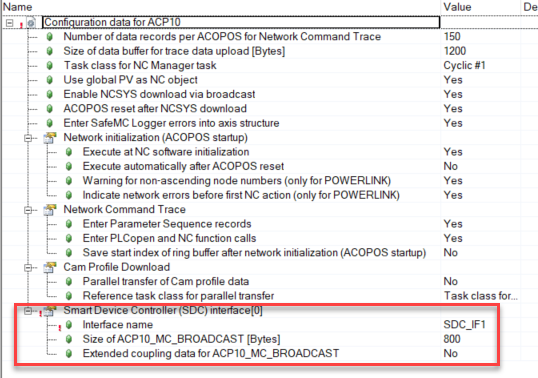Select the SDC_IF1 interface name value
The width and height of the screenshot is (538, 378).
(464, 325)
